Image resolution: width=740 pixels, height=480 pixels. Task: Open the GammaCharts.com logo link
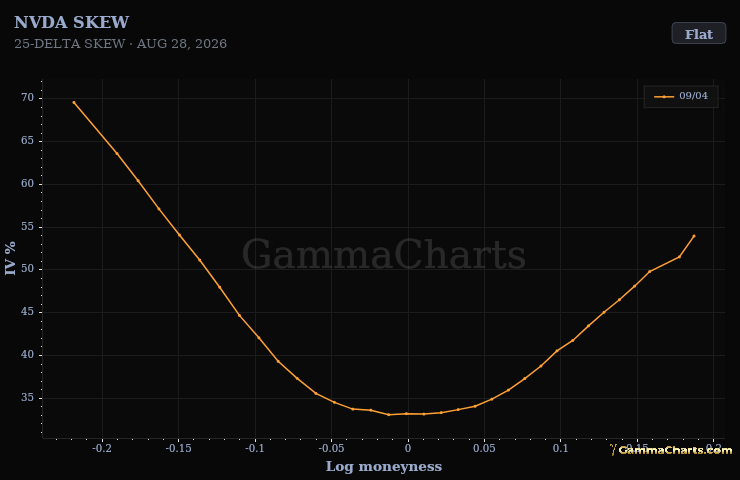(x=671, y=450)
